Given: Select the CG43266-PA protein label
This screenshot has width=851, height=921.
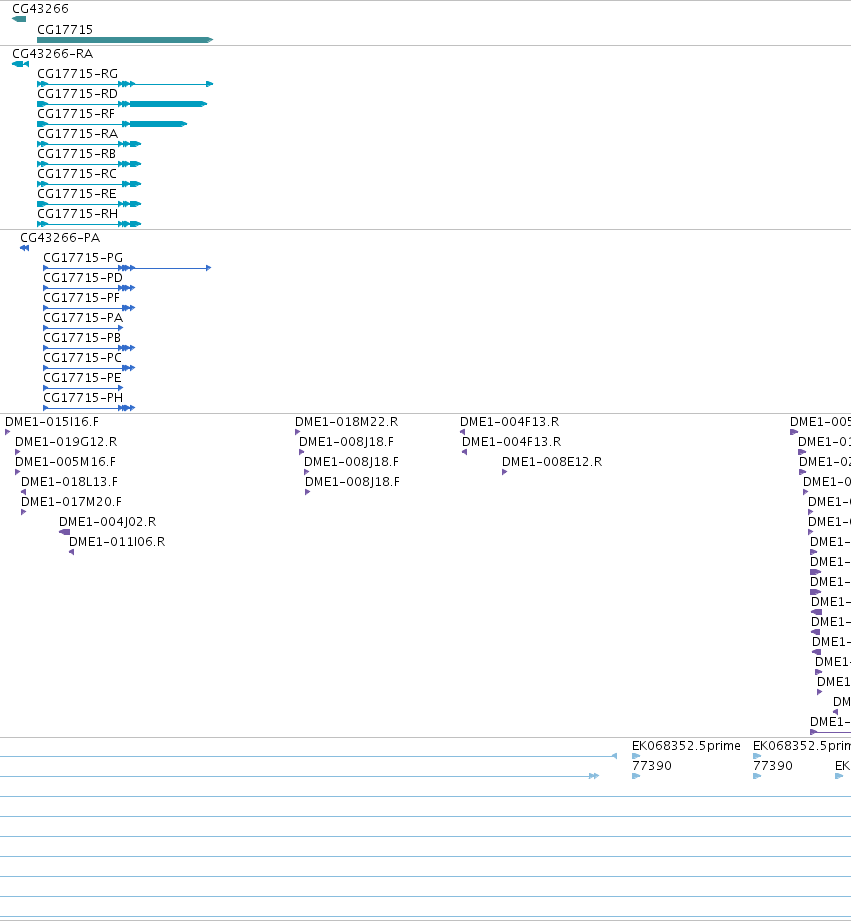Looking at the screenshot, I should pyautogui.click(x=60, y=237).
